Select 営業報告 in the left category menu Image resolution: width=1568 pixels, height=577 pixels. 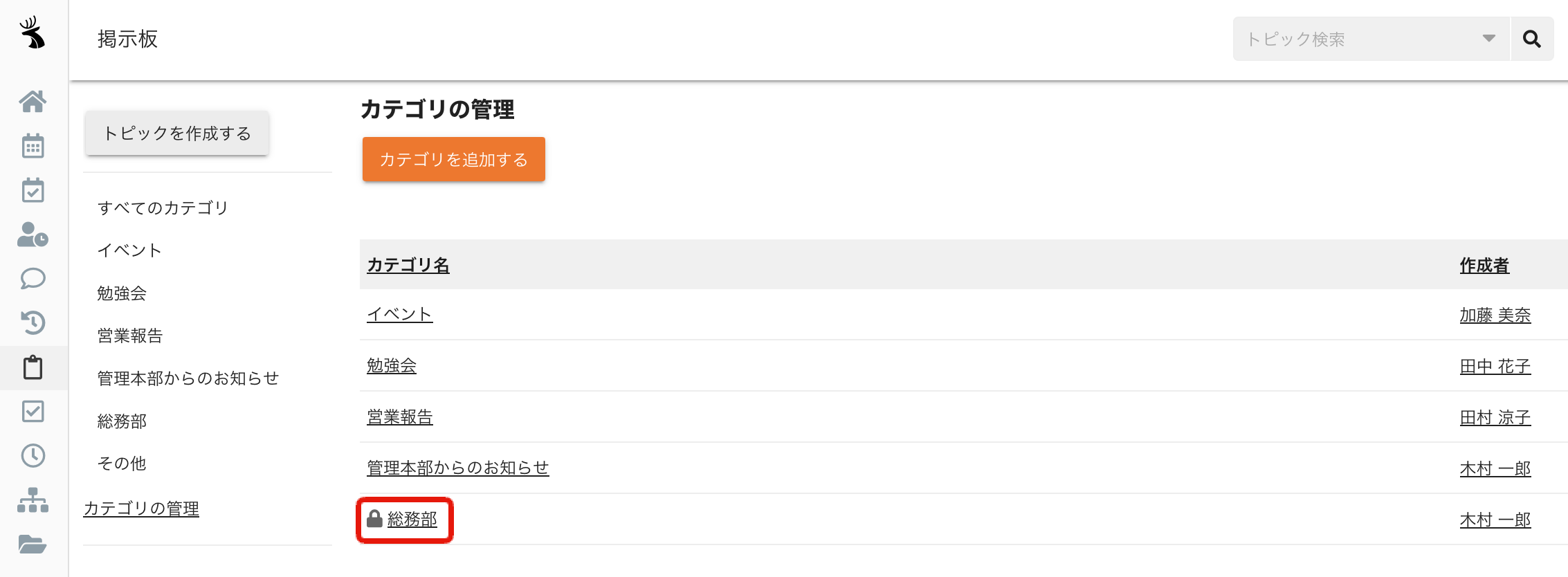coord(130,336)
